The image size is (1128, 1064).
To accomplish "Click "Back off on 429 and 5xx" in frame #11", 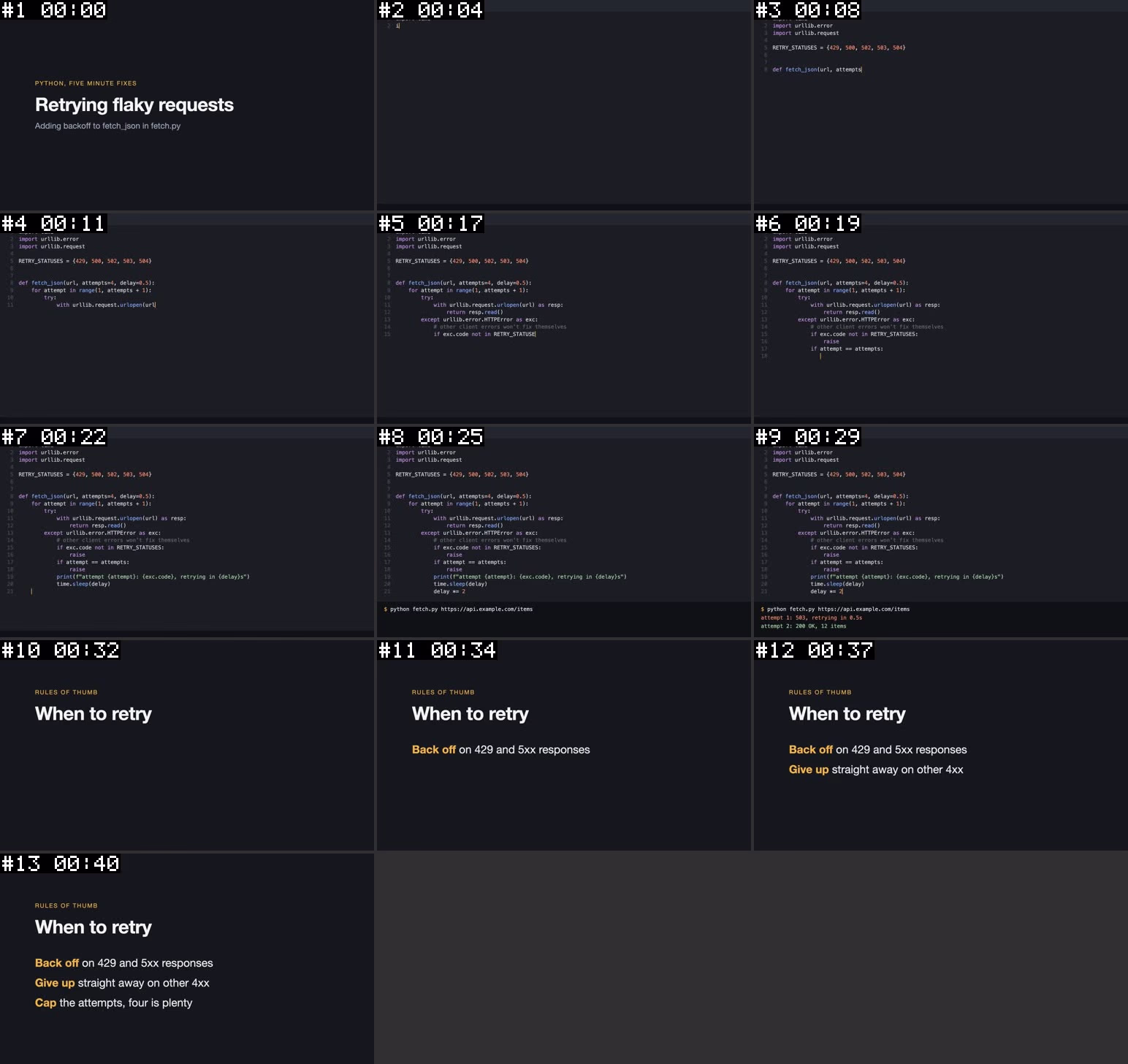I will click(500, 750).
